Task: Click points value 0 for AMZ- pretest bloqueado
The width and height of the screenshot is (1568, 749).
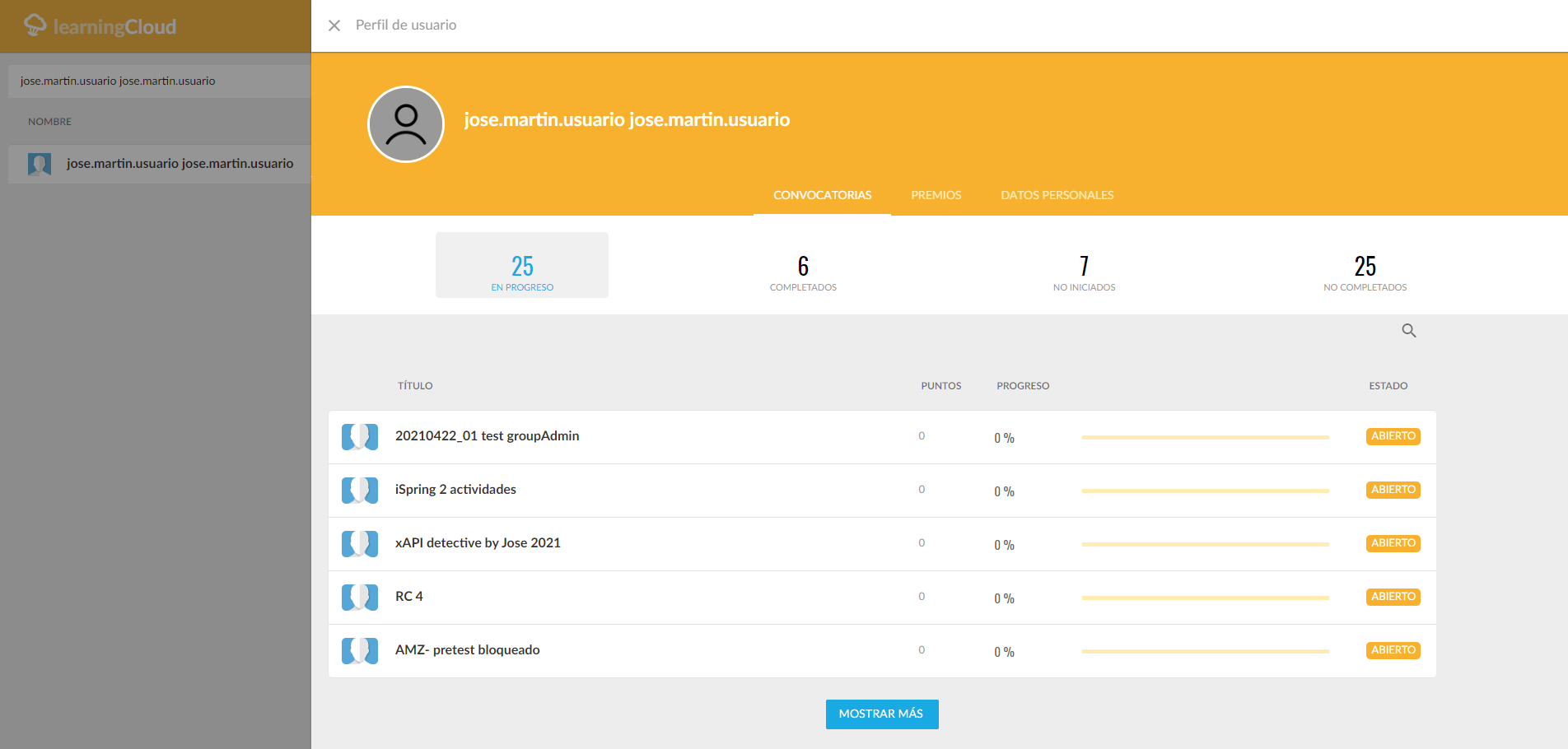Action: tap(922, 650)
